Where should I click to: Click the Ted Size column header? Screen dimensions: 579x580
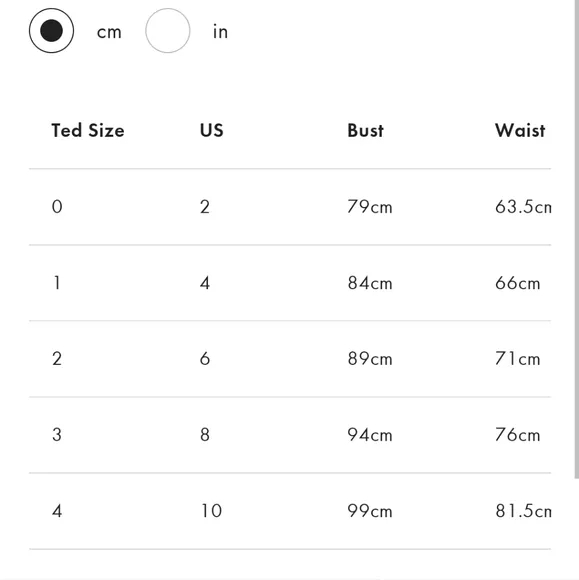point(88,131)
